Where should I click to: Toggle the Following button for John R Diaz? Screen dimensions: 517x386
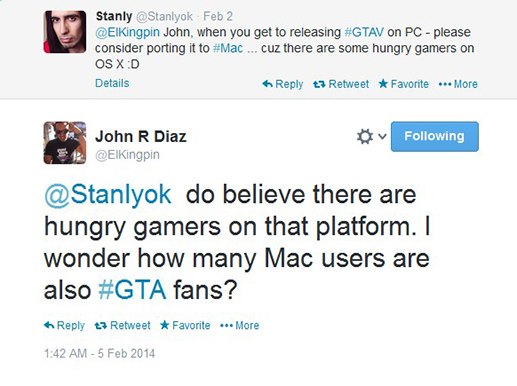coord(435,136)
